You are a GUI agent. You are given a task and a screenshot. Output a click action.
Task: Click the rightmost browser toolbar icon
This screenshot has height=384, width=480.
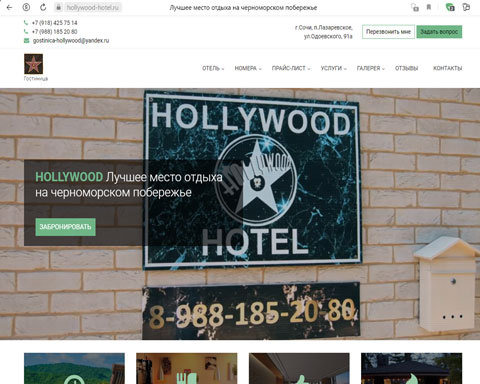(x=466, y=7)
